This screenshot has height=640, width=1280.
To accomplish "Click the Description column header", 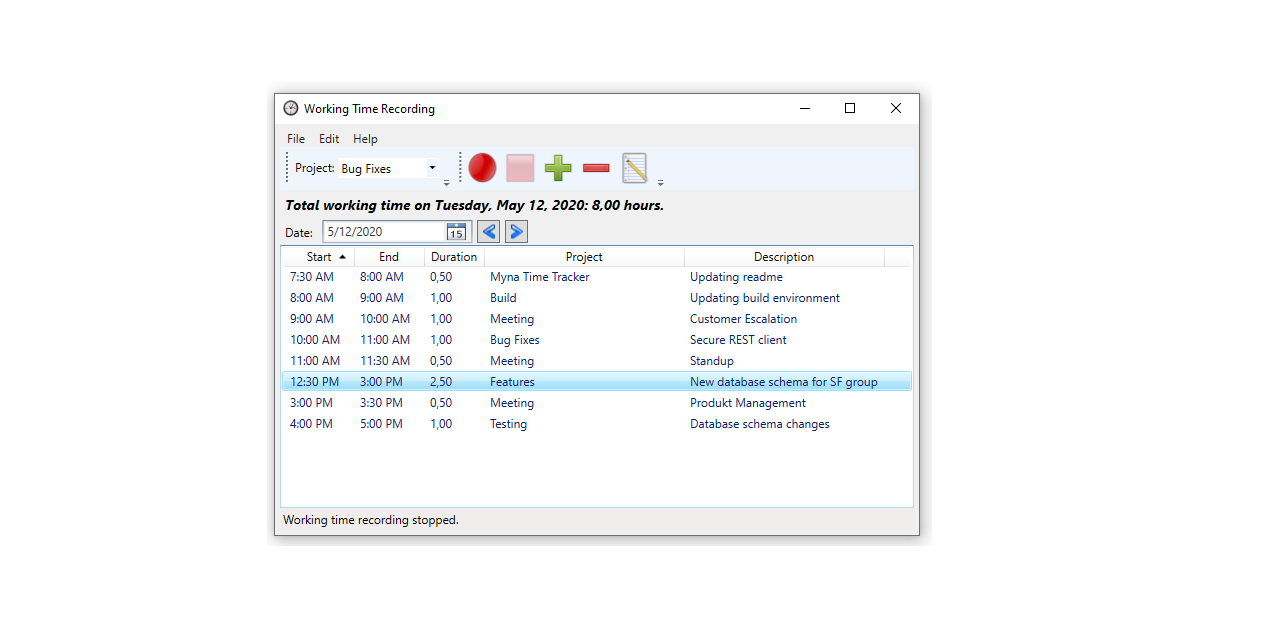I will click(x=784, y=257).
